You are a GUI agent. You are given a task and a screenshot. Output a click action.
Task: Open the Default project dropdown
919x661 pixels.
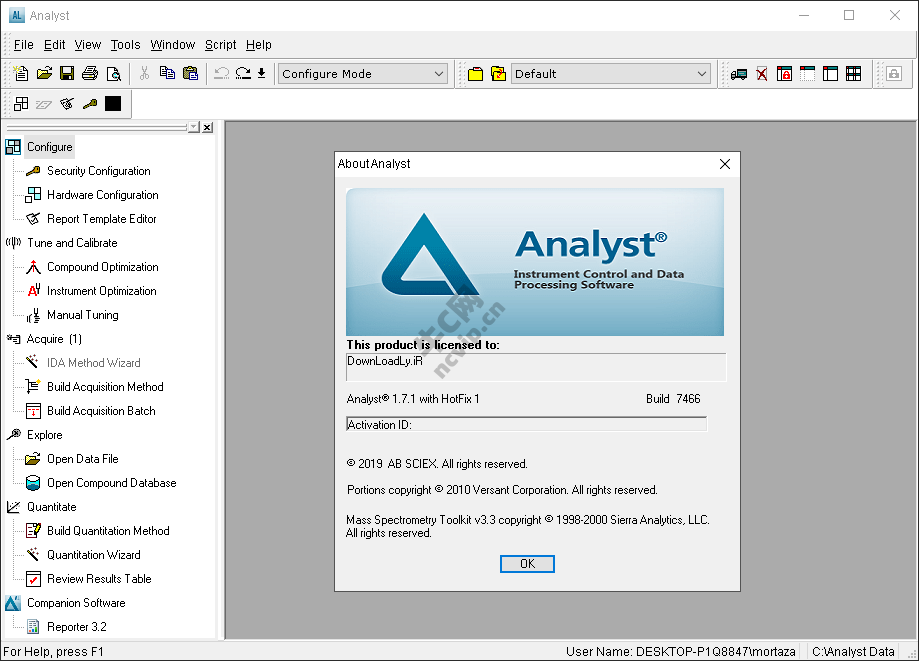[x=611, y=74]
